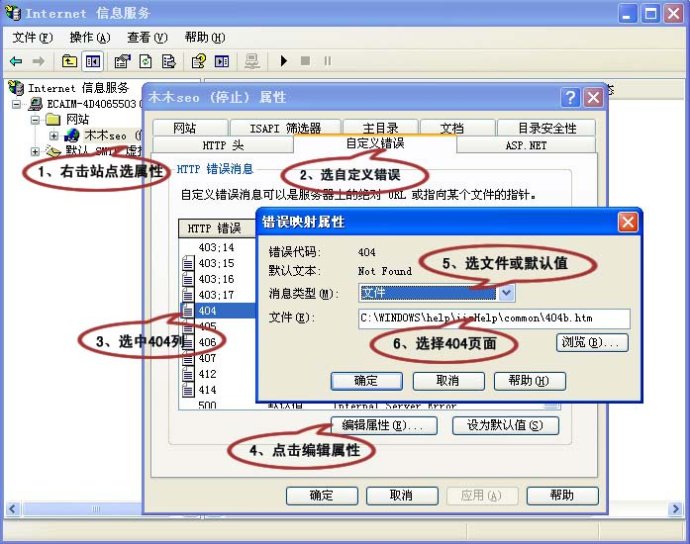Click the Back arrow toolbar icon

(x=17, y=61)
